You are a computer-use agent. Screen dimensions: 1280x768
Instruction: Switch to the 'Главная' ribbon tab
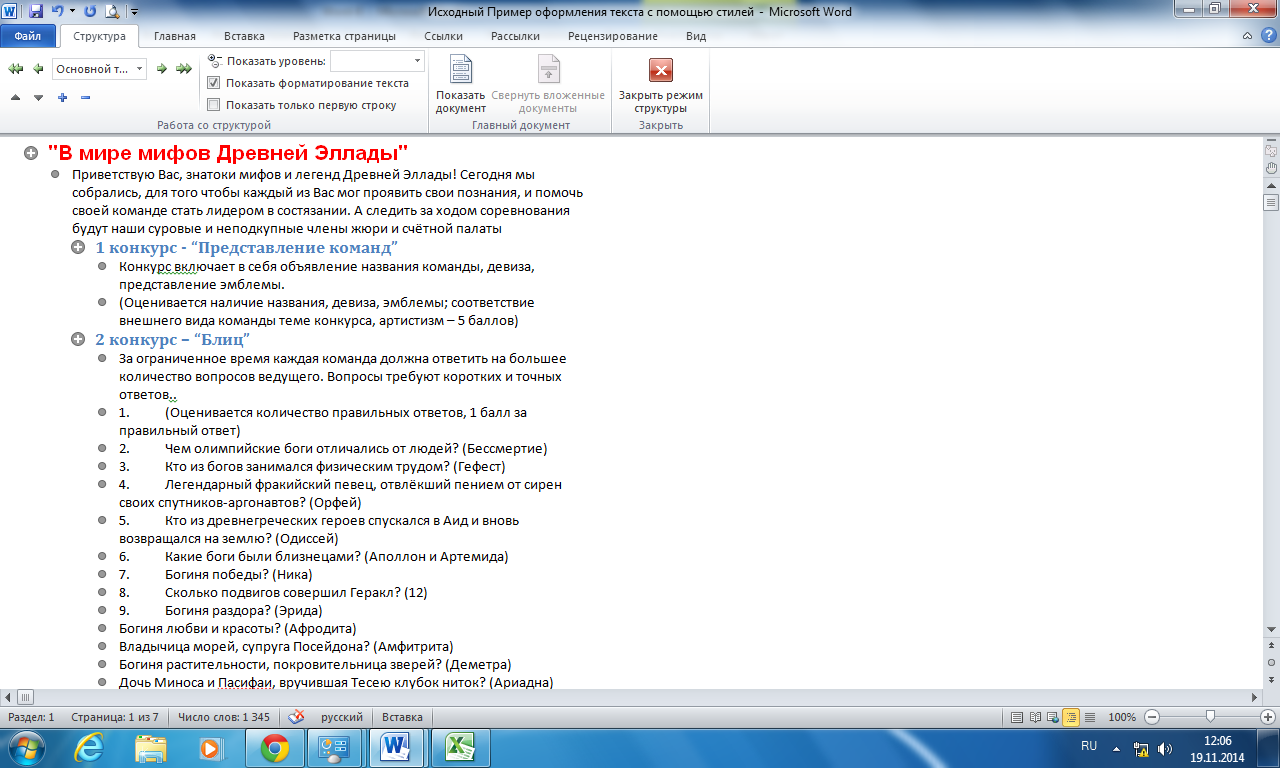coord(174,36)
